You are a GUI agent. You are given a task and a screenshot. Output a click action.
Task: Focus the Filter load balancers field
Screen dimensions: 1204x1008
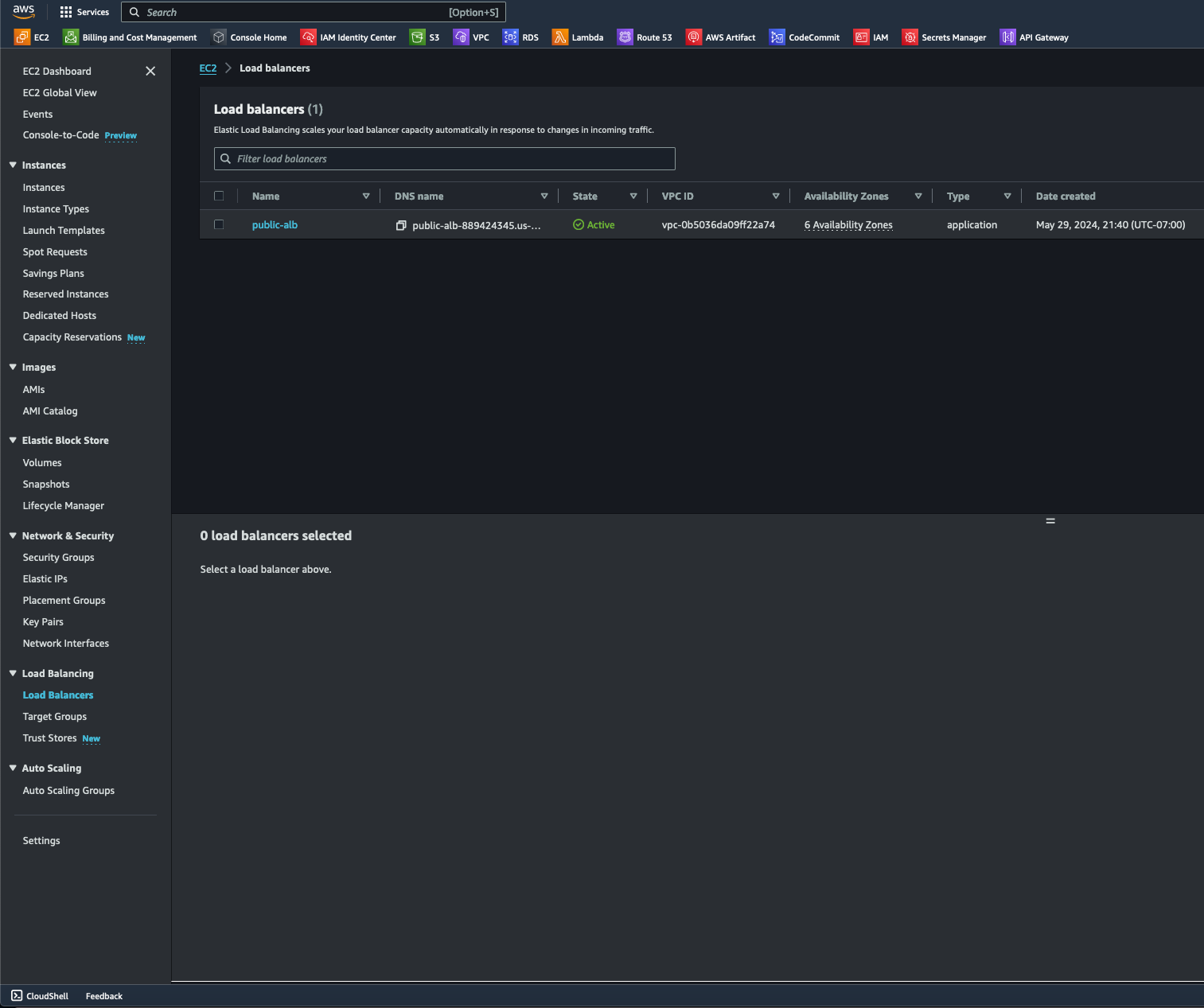pos(444,159)
